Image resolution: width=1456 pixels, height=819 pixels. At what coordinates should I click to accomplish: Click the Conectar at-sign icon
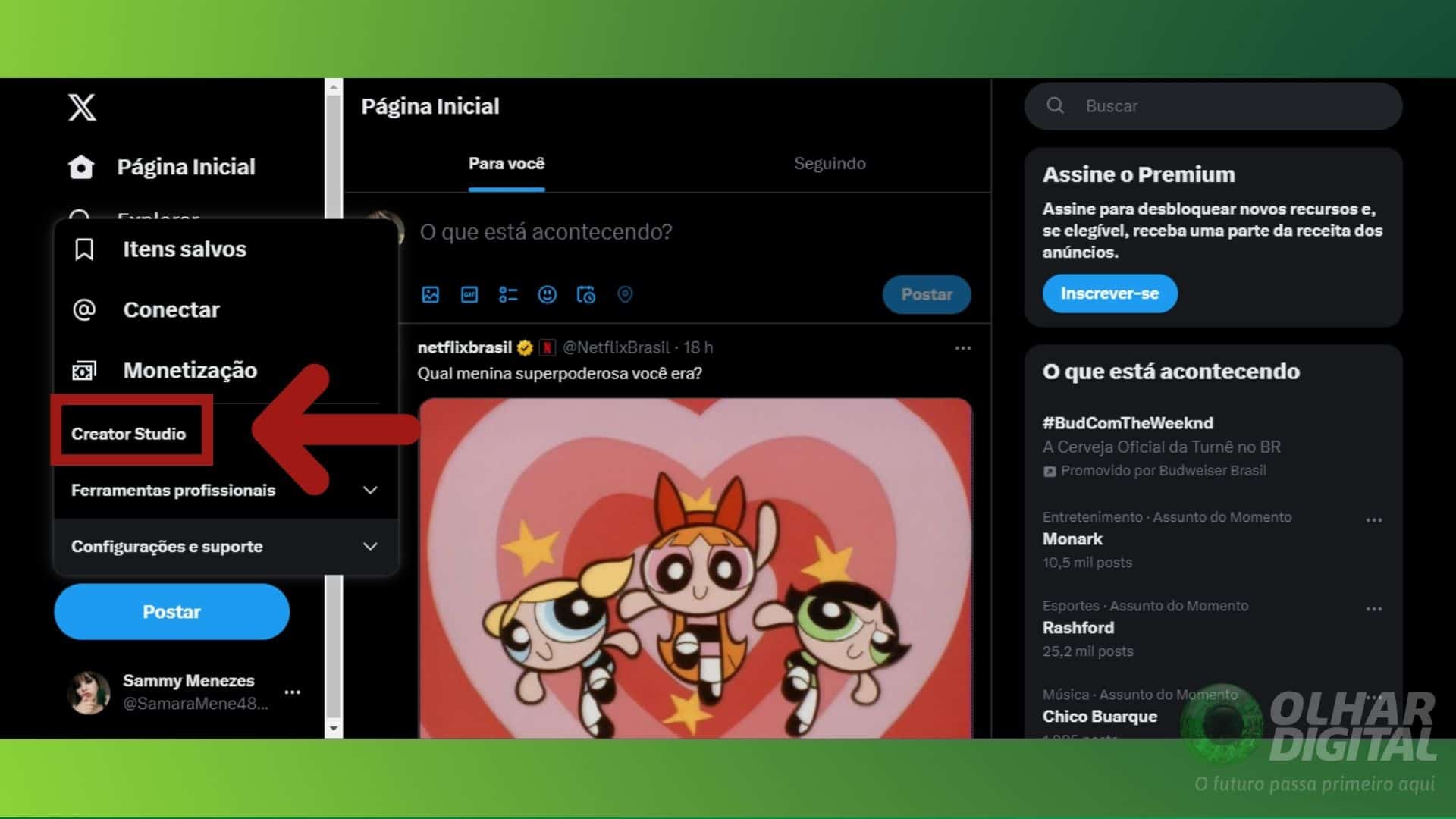pos(84,309)
